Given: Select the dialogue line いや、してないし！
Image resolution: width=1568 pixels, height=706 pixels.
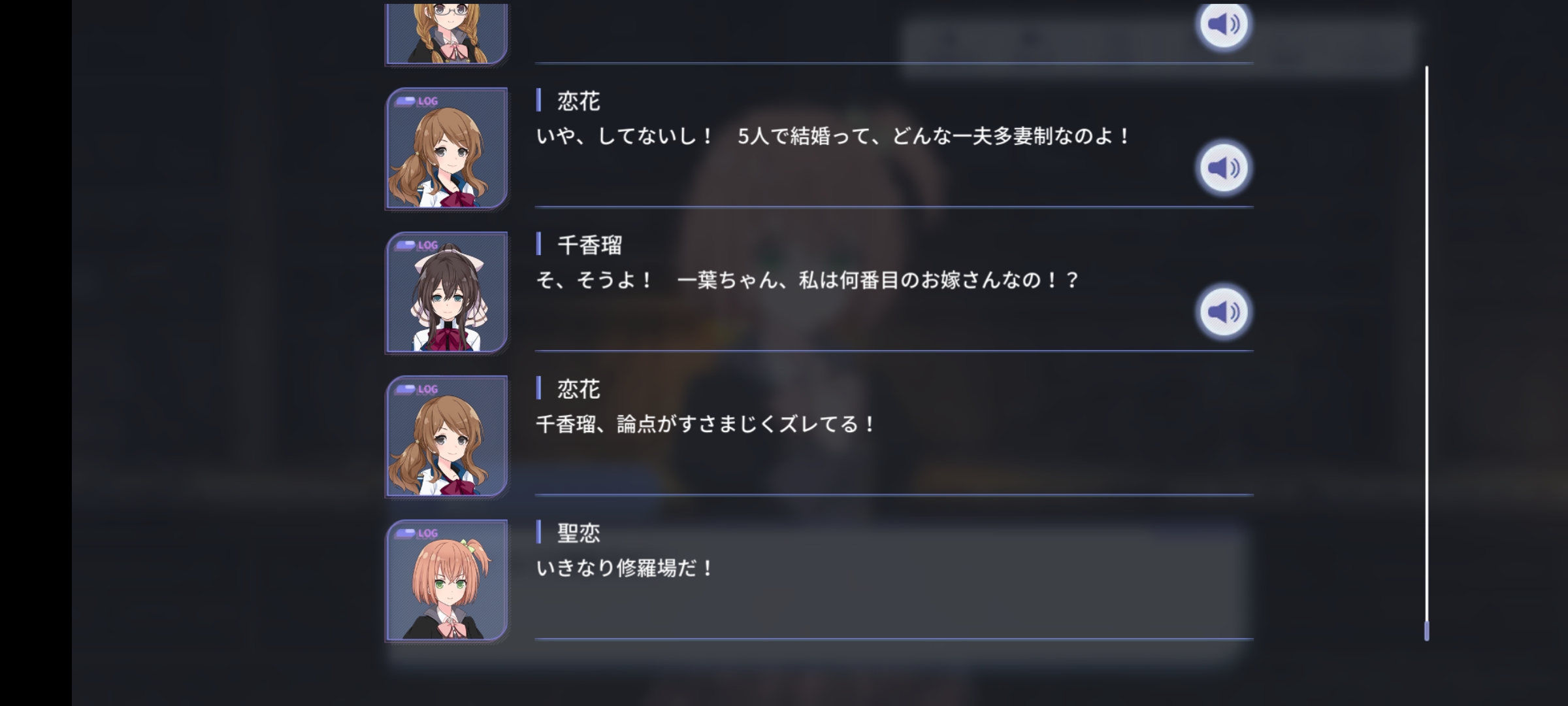Looking at the screenshot, I should (x=833, y=137).
